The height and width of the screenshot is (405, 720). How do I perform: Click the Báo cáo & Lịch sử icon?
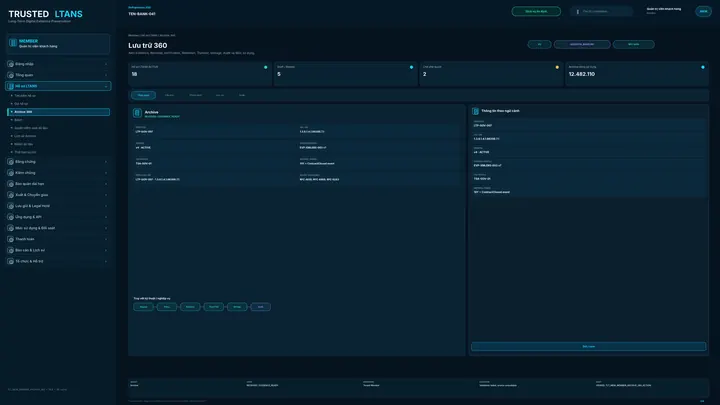[x=11, y=250]
